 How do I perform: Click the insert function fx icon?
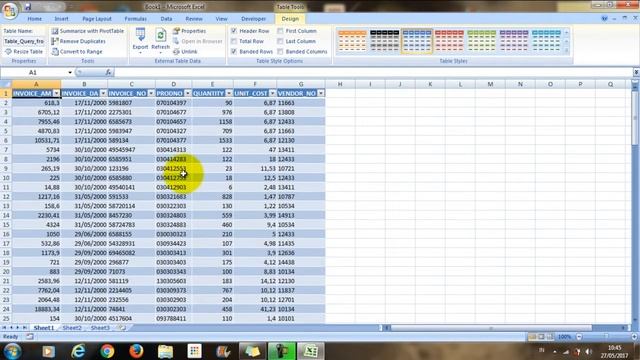pos(108,72)
